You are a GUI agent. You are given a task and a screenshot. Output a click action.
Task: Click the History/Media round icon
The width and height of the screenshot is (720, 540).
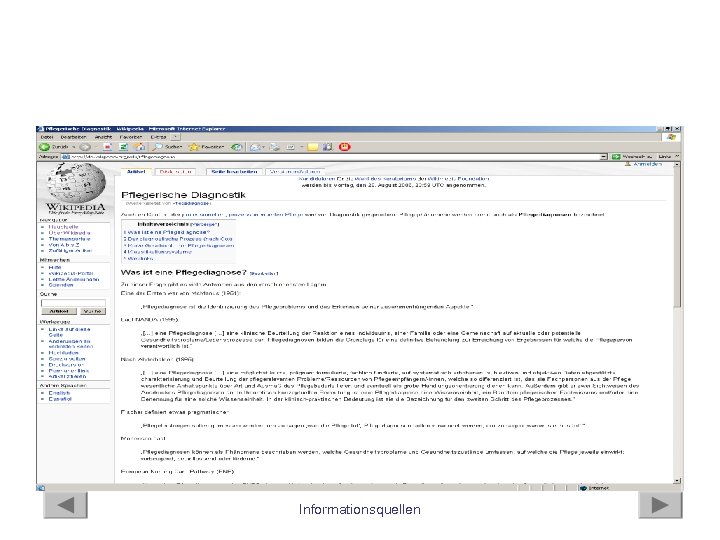point(236,147)
